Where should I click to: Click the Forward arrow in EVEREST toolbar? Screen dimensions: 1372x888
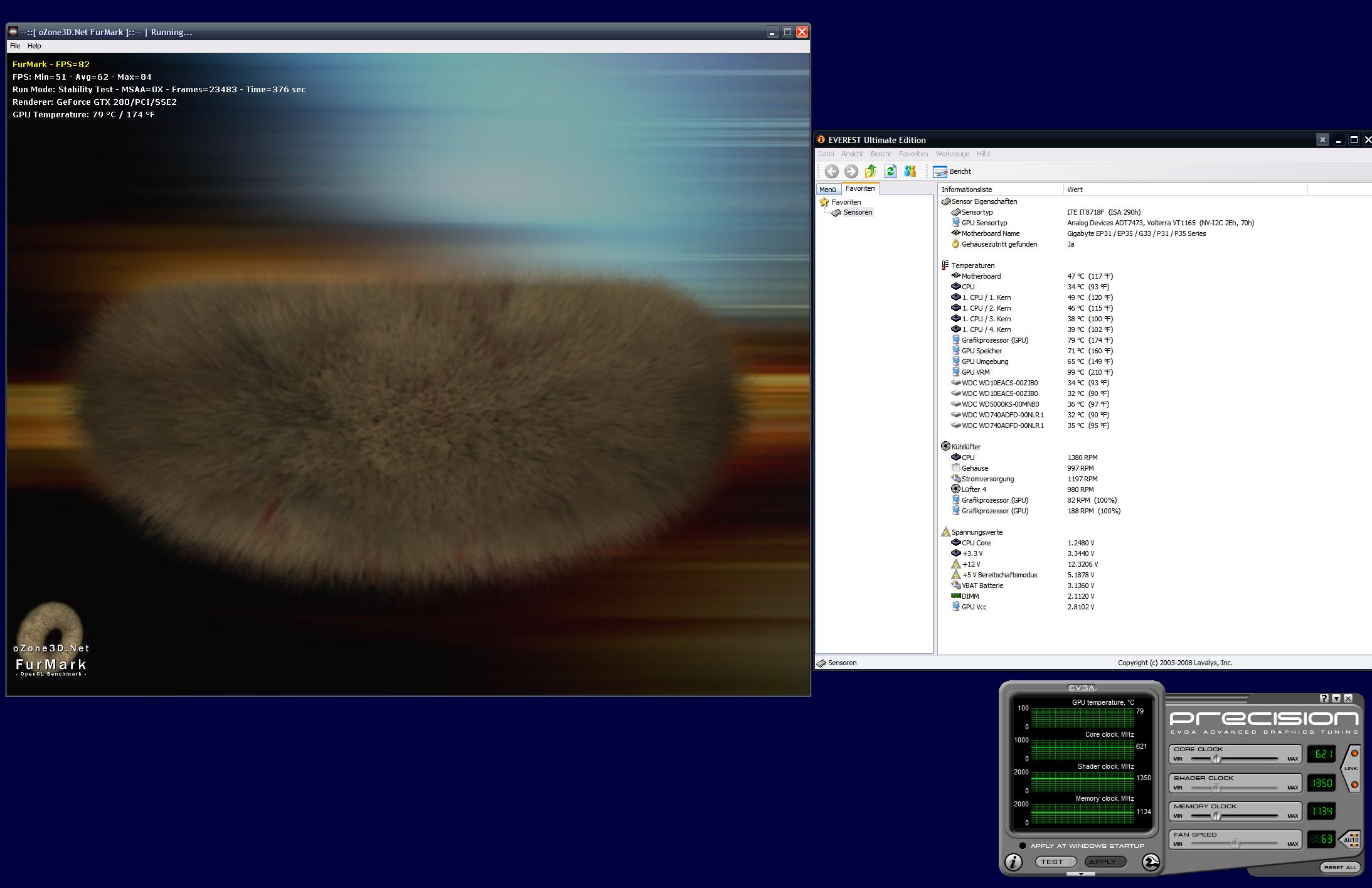[851, 171]
